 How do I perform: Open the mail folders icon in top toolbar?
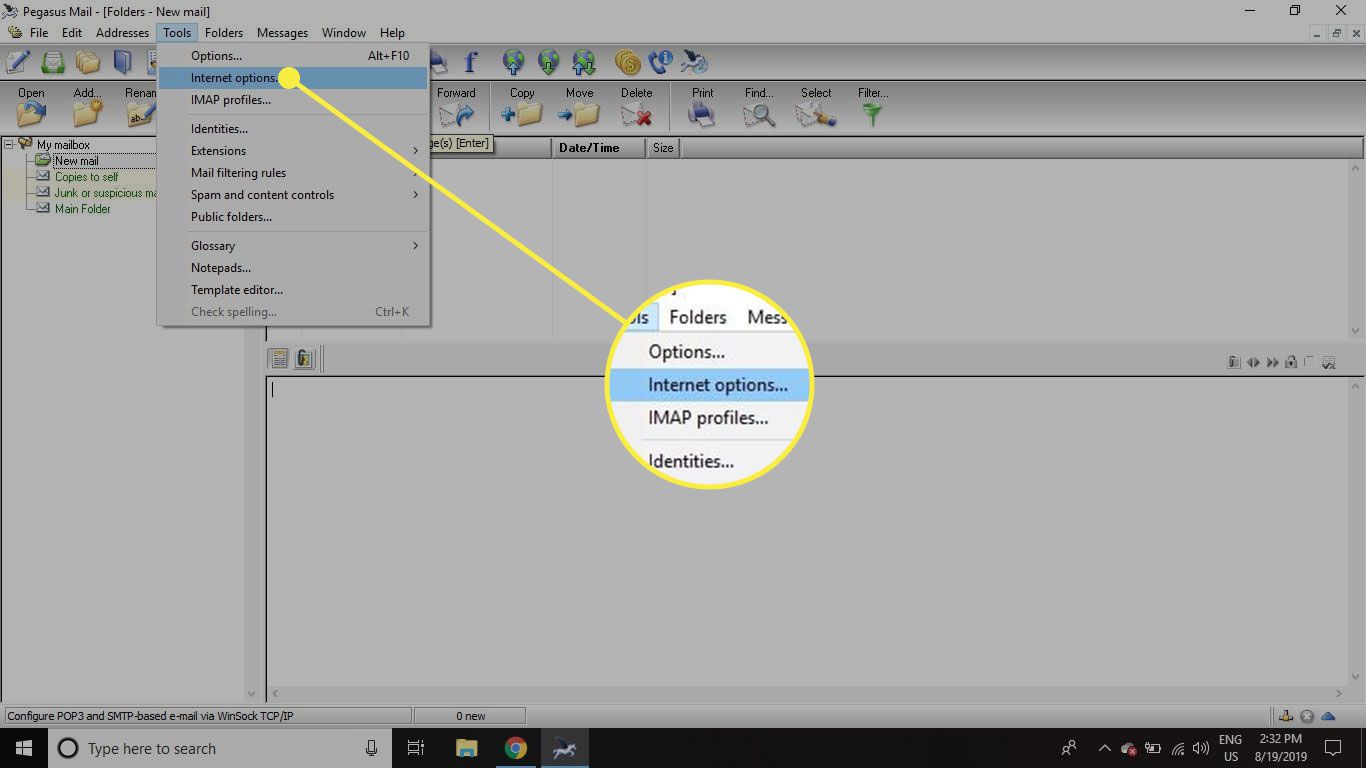tap(88, 62)
